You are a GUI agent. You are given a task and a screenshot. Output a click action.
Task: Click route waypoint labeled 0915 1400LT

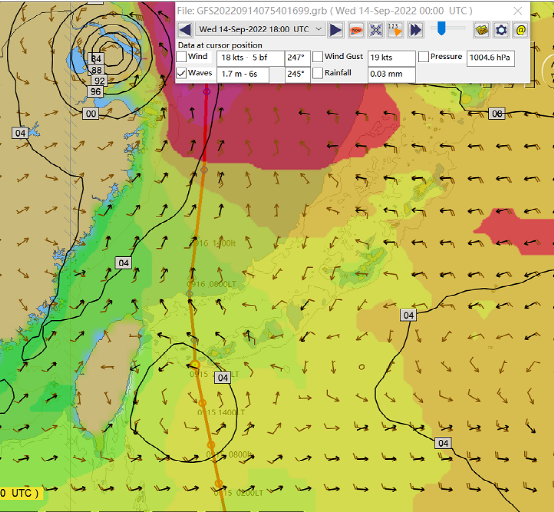point(202,403)
